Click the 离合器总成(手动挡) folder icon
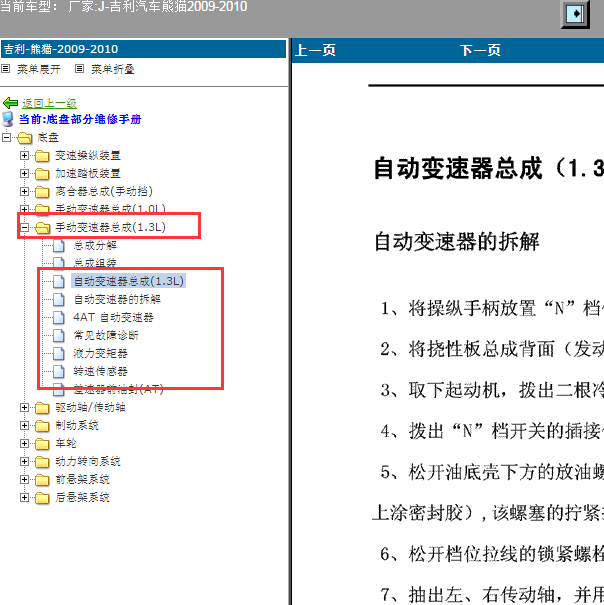The image size is (604, 605). tap(42, 192)
